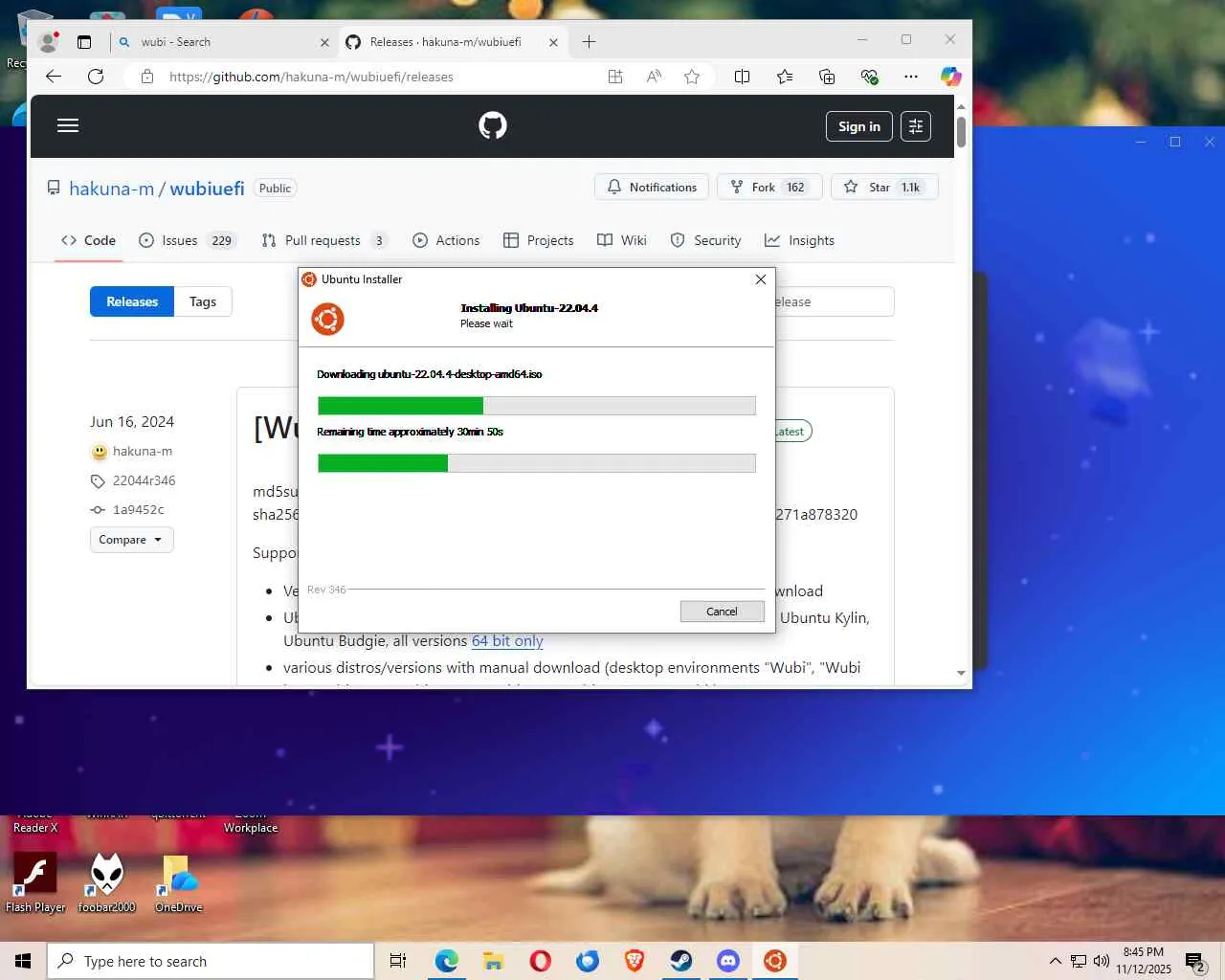
Task: Open commit 1a9452c link
Action: (x=139, y=510)
